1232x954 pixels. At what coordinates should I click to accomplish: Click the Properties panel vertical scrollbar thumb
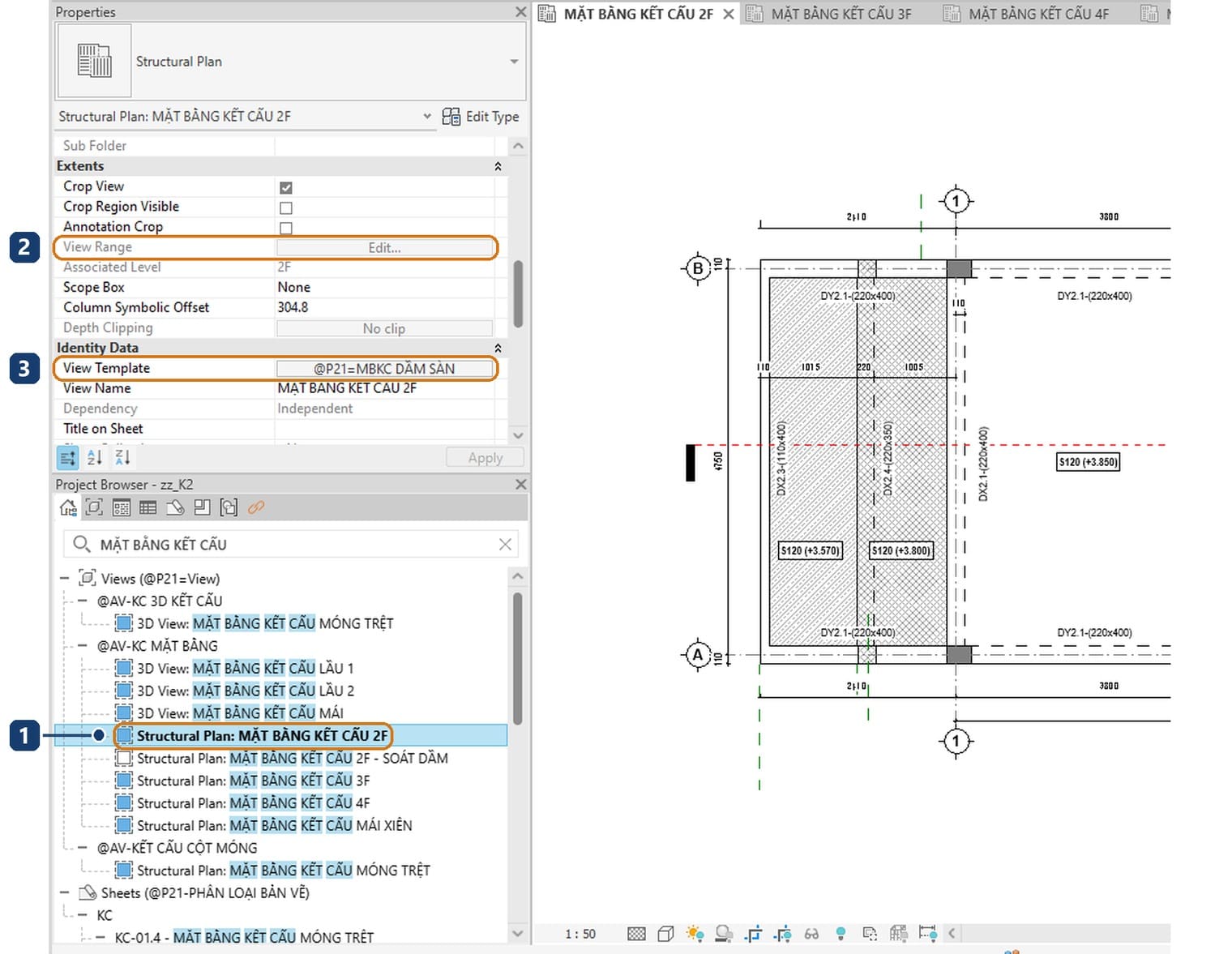coord(518,293)
